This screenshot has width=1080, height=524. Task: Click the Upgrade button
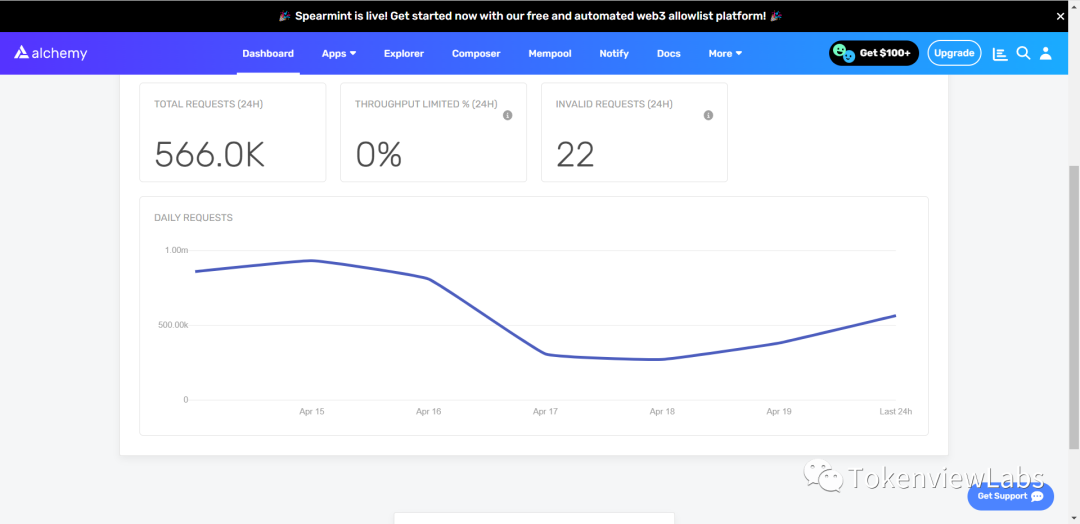[954, 53]
